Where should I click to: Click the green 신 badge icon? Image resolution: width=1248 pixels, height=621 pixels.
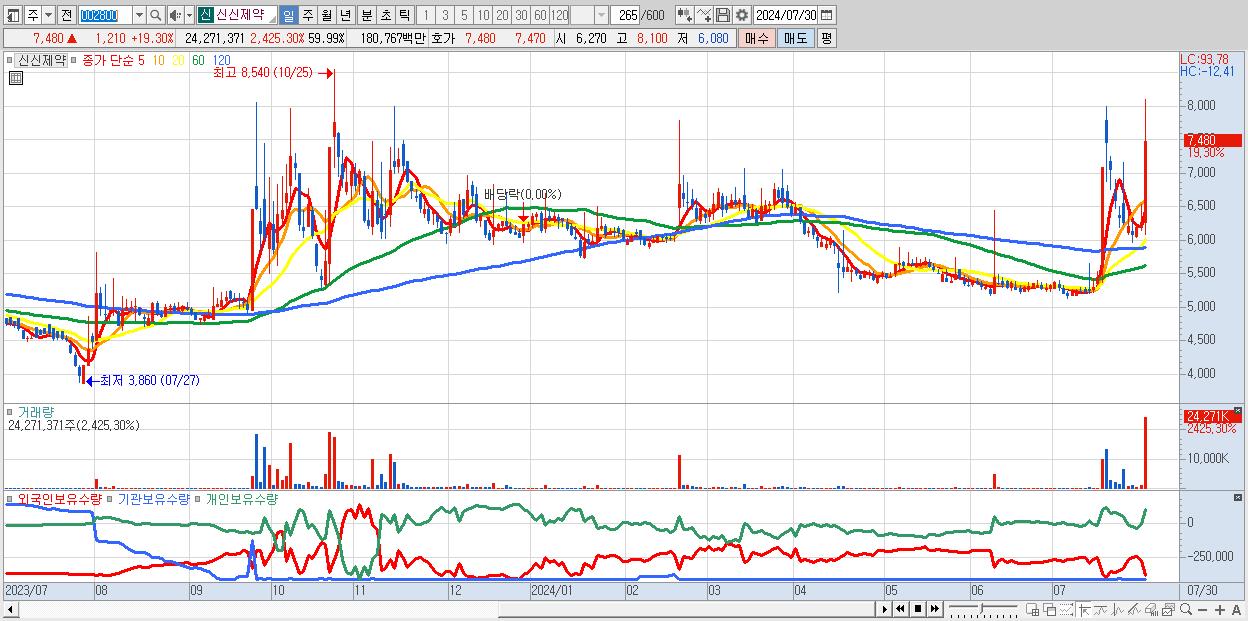[x=204, y=15]
